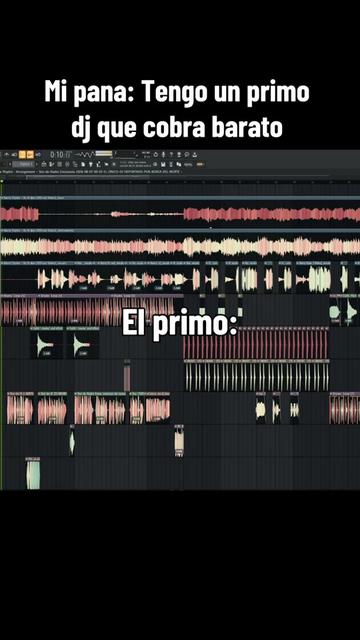Select the second cream decaying hit clip on track five
This screenshot has width=360, height=640.
(x=83, y=344)
